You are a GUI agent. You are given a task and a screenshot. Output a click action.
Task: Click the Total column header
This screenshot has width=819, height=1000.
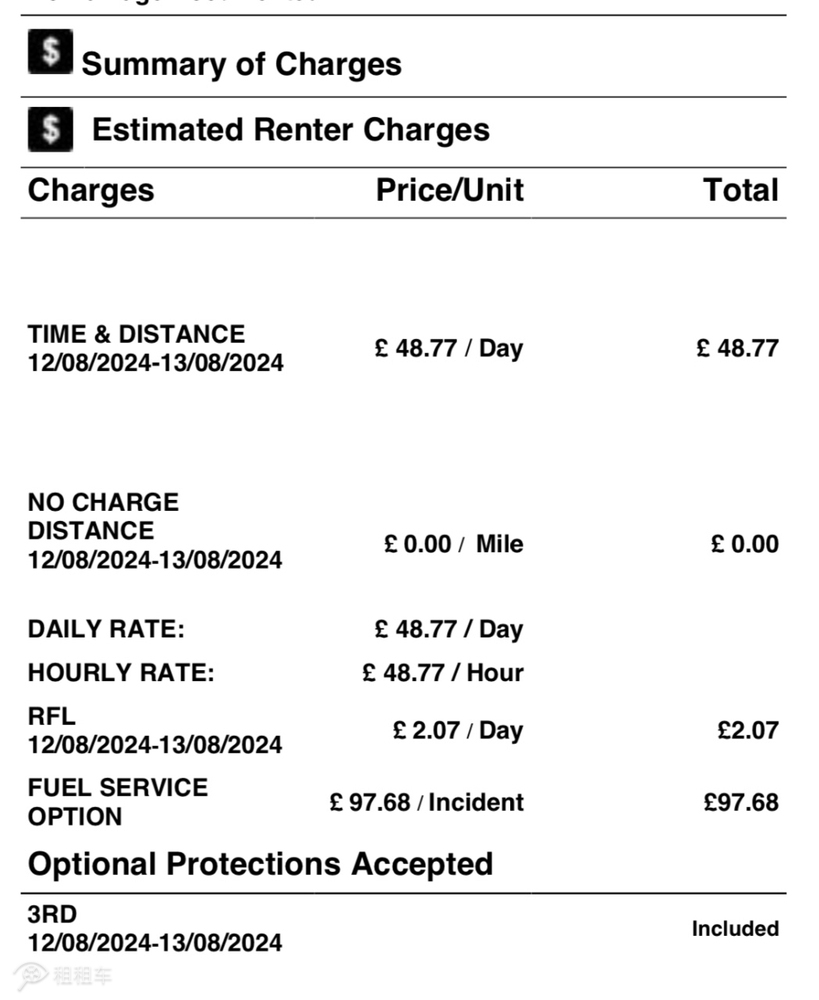(741, 190)
